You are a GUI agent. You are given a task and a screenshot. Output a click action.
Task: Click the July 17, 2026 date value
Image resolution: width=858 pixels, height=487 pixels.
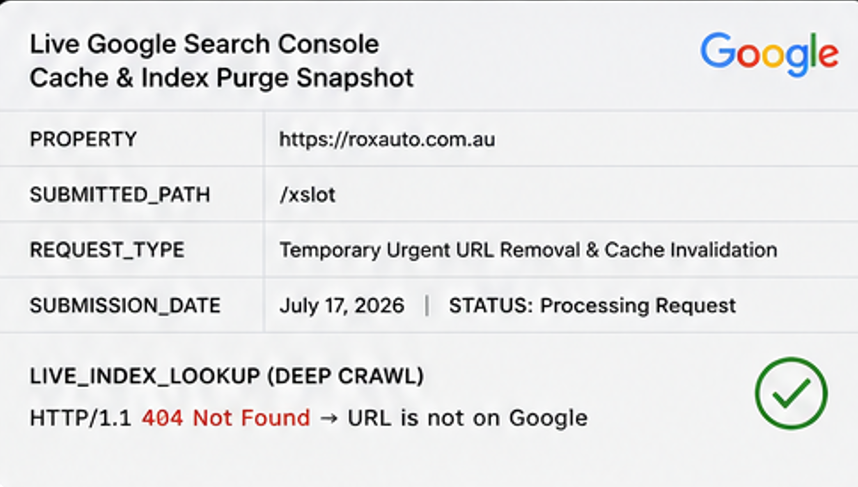[342, 305]
